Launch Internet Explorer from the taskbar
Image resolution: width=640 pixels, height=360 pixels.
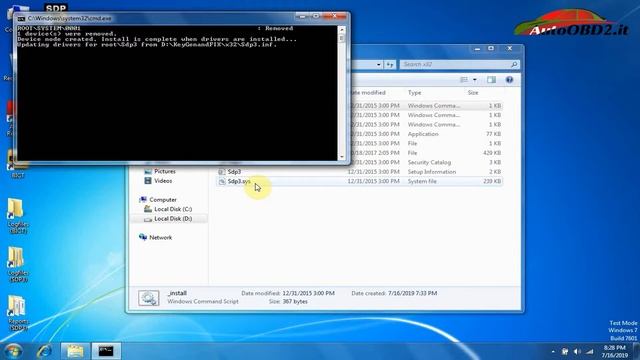pyautogui.click(x=44, y=351)
